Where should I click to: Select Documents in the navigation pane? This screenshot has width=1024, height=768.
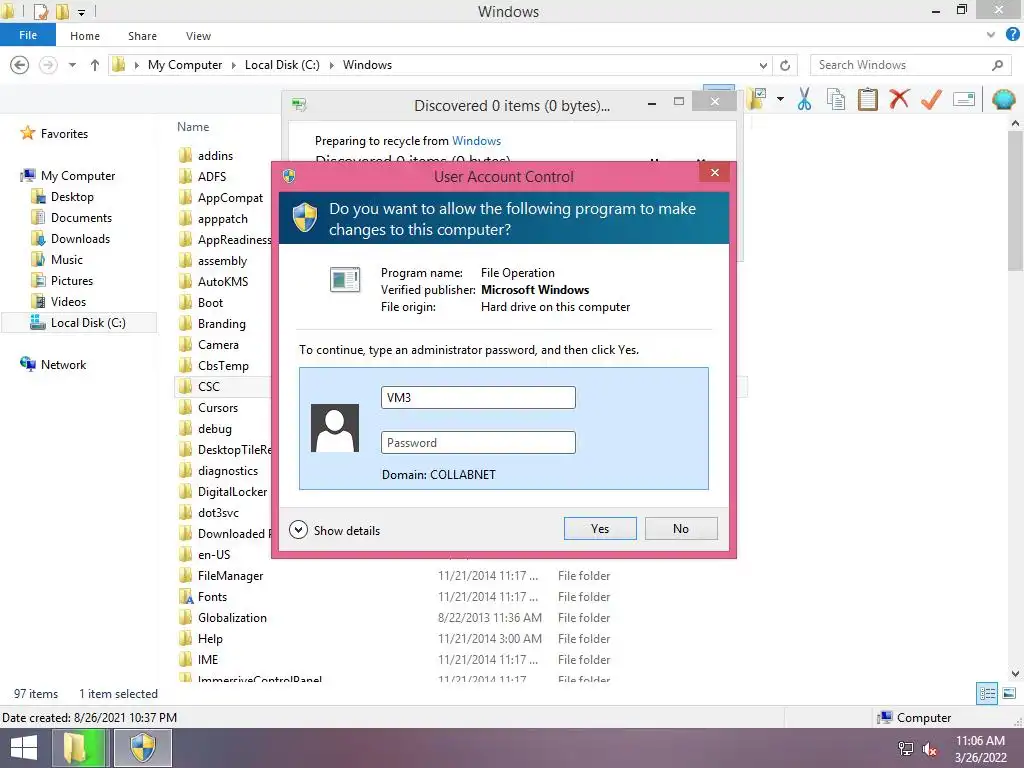point(81,217)
